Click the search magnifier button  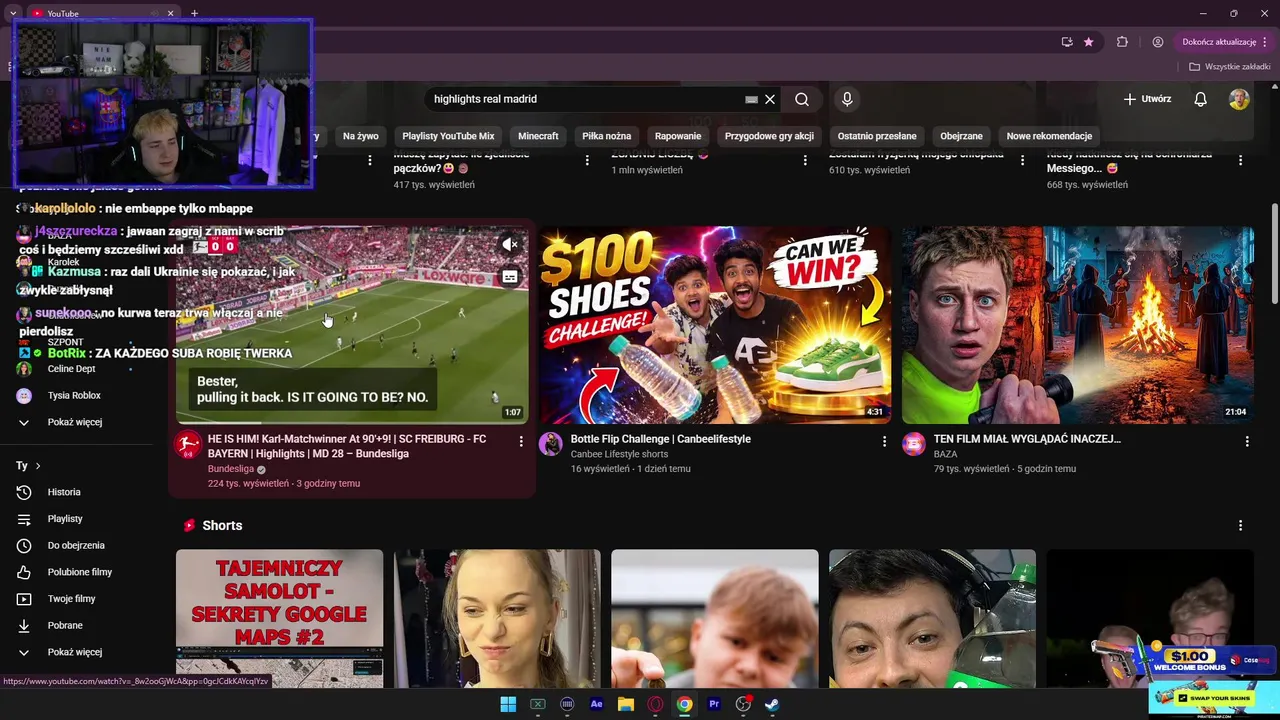click(x=802, y=99)
